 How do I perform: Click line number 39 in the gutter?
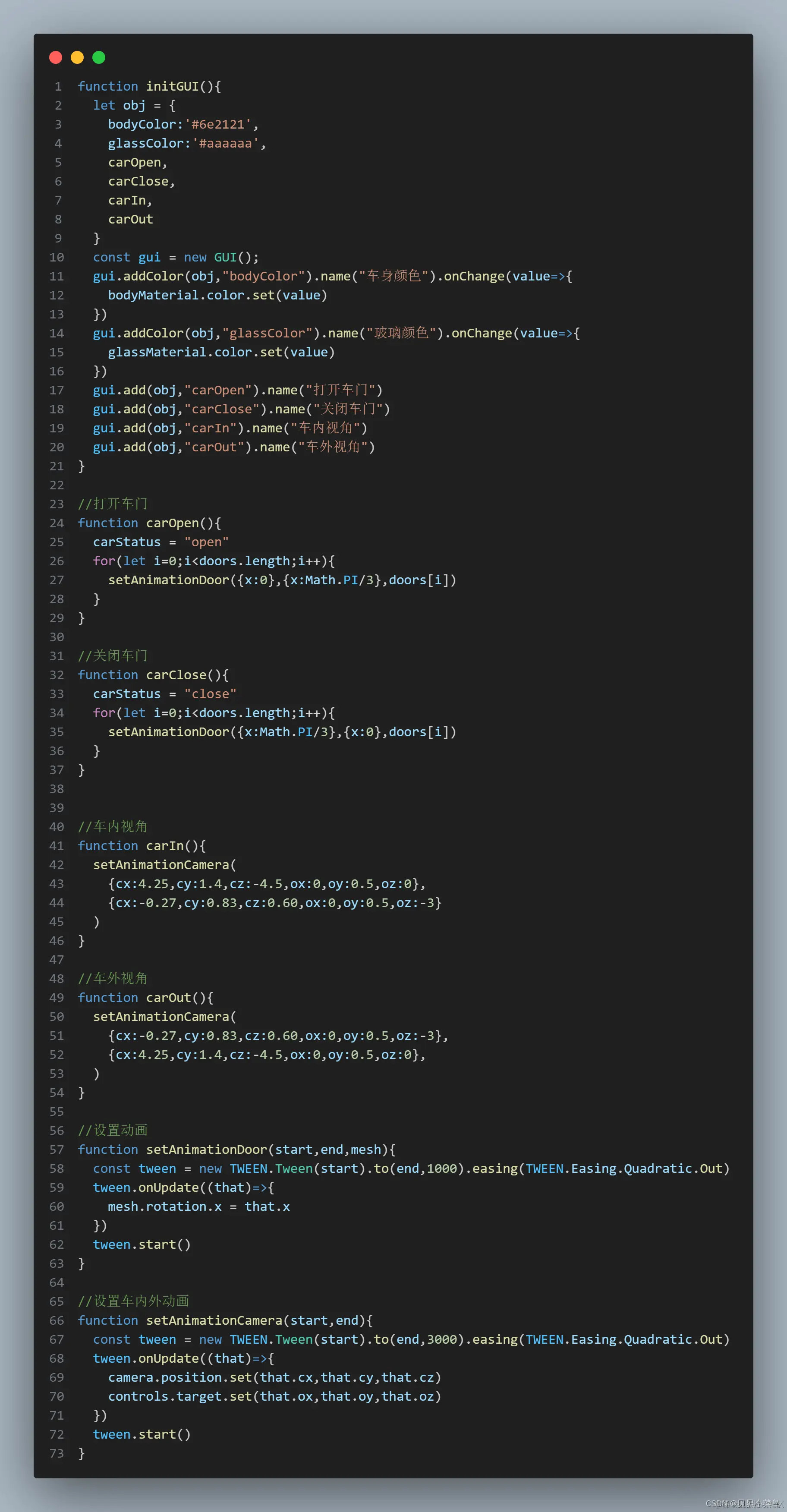[57, 808]
